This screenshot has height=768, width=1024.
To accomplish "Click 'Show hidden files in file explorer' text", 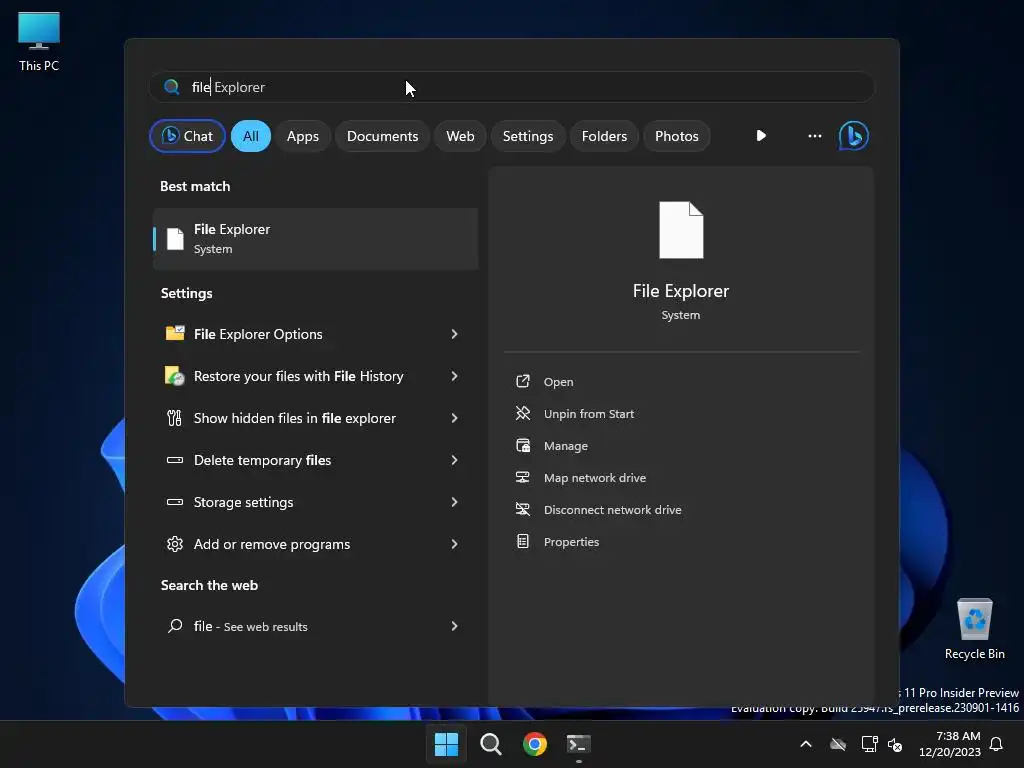I will coord(295,418).
